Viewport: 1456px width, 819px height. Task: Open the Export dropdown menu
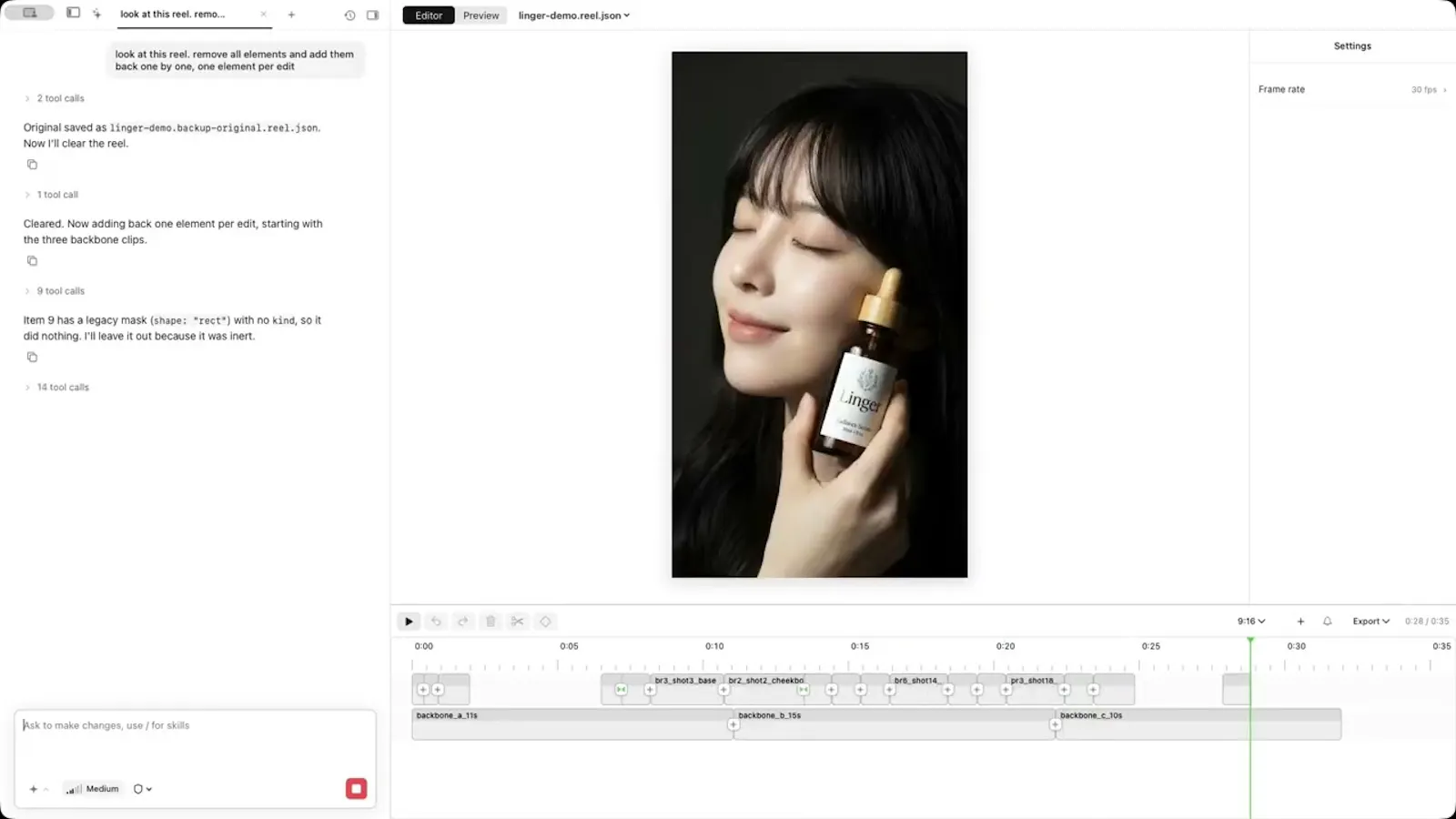coord(1370,622)
